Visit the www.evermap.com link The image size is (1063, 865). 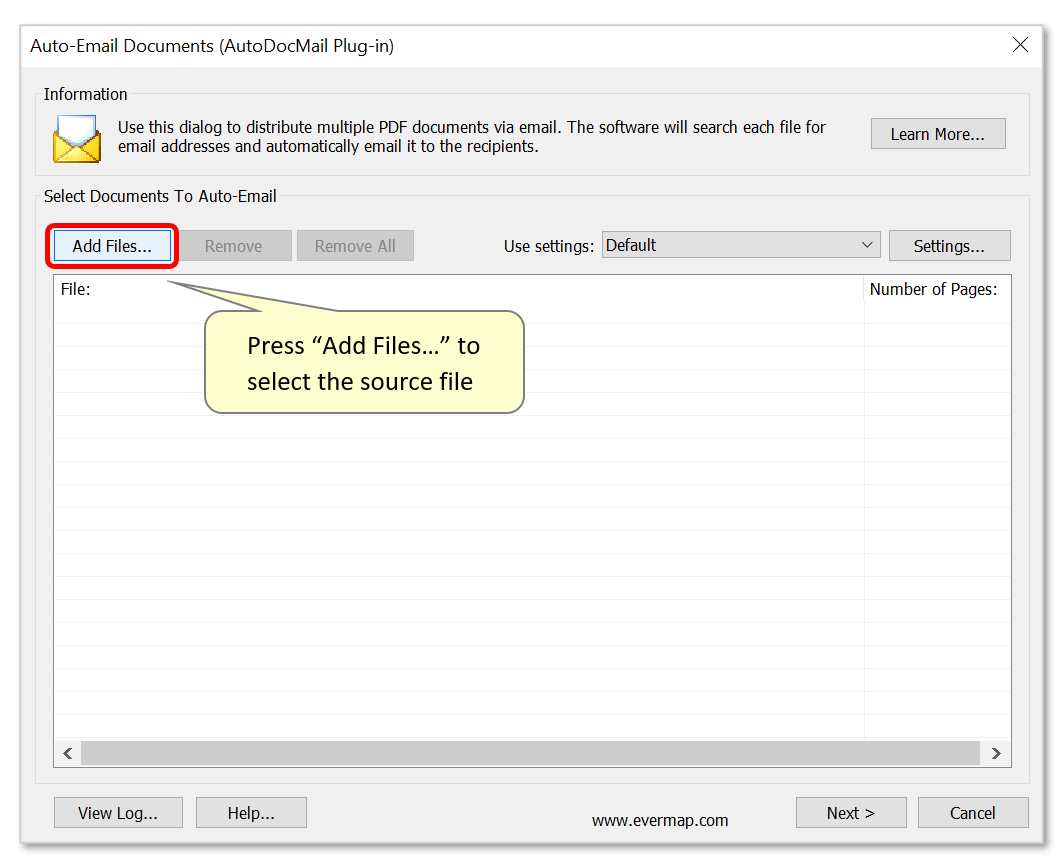click(659, 820)
